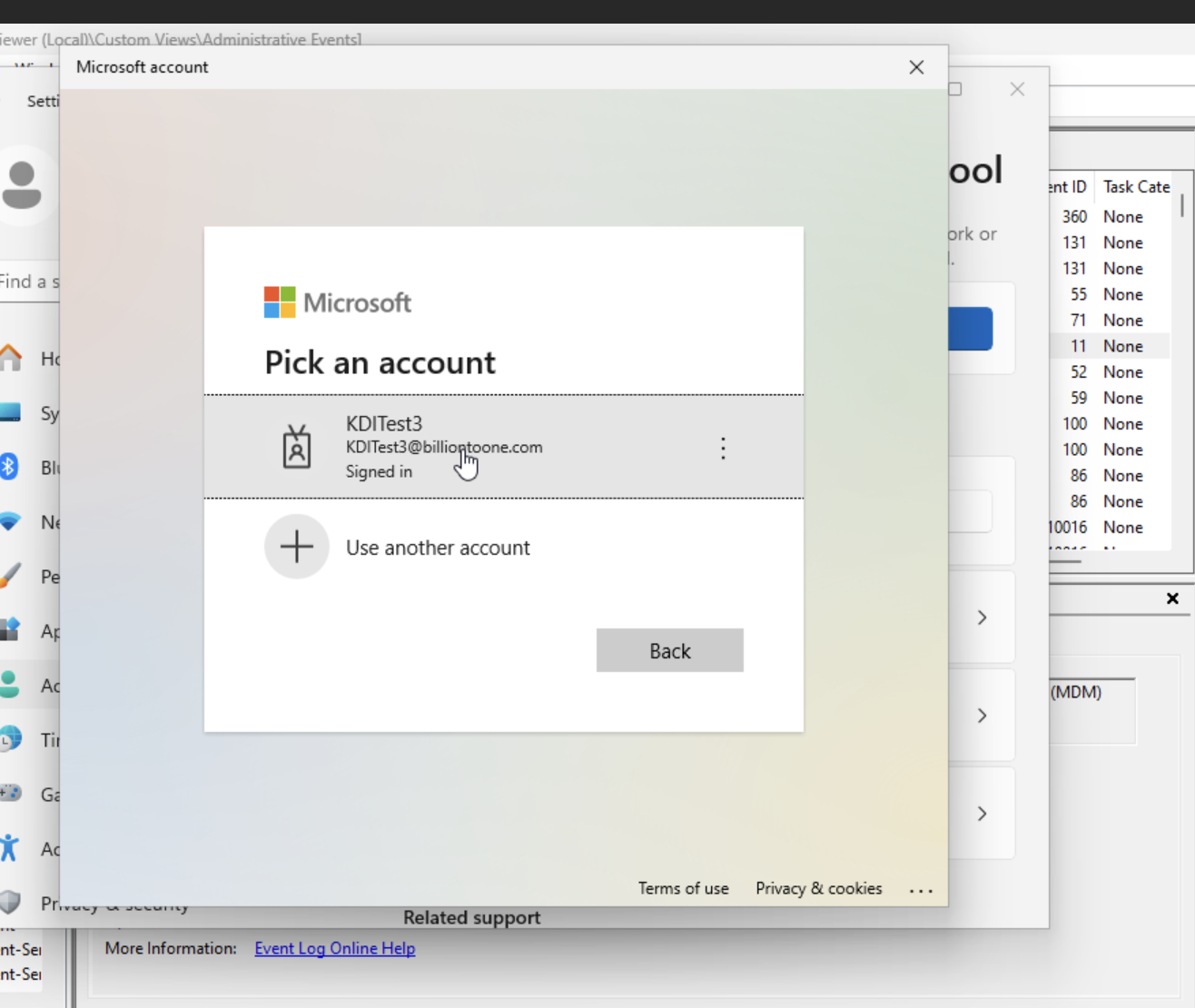Open Gaming in Settings sidebar
Screen dimensions: 1195x1008
coord(30,795)
